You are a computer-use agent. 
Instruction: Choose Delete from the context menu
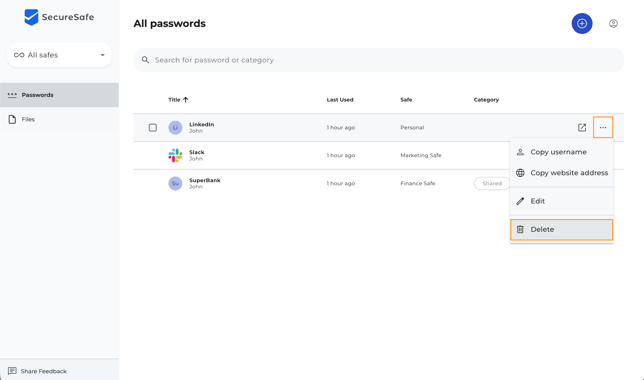pos(561,229)
